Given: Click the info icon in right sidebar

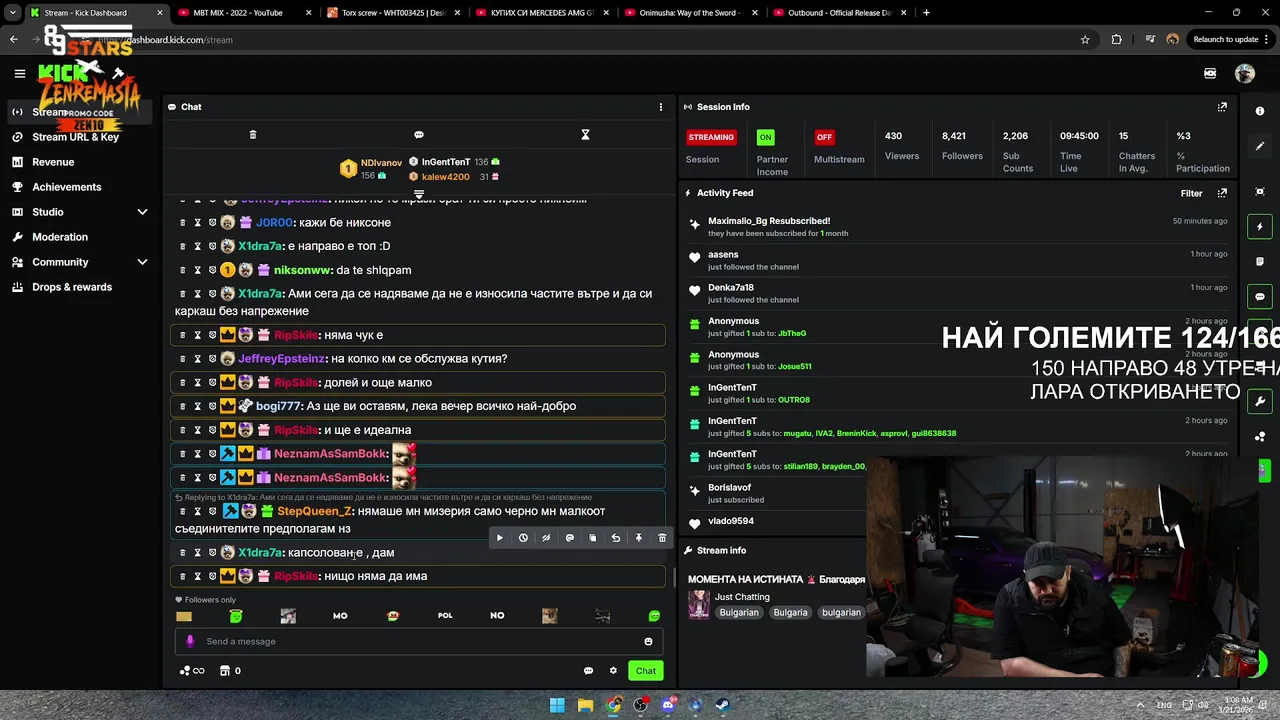Looking at the screenshot, I should point(1260,111).
